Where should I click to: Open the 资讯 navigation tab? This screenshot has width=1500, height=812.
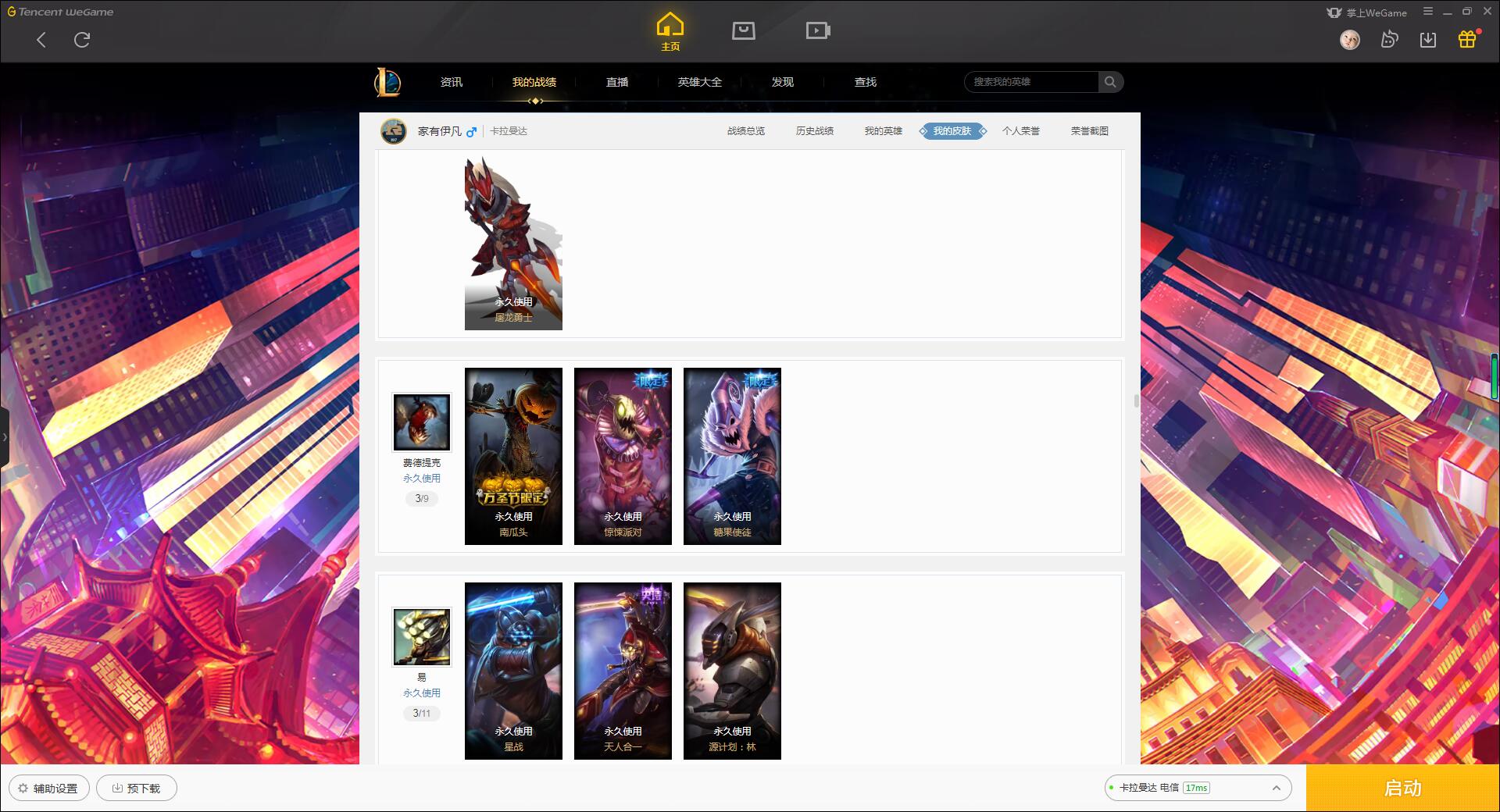(452, 82)
